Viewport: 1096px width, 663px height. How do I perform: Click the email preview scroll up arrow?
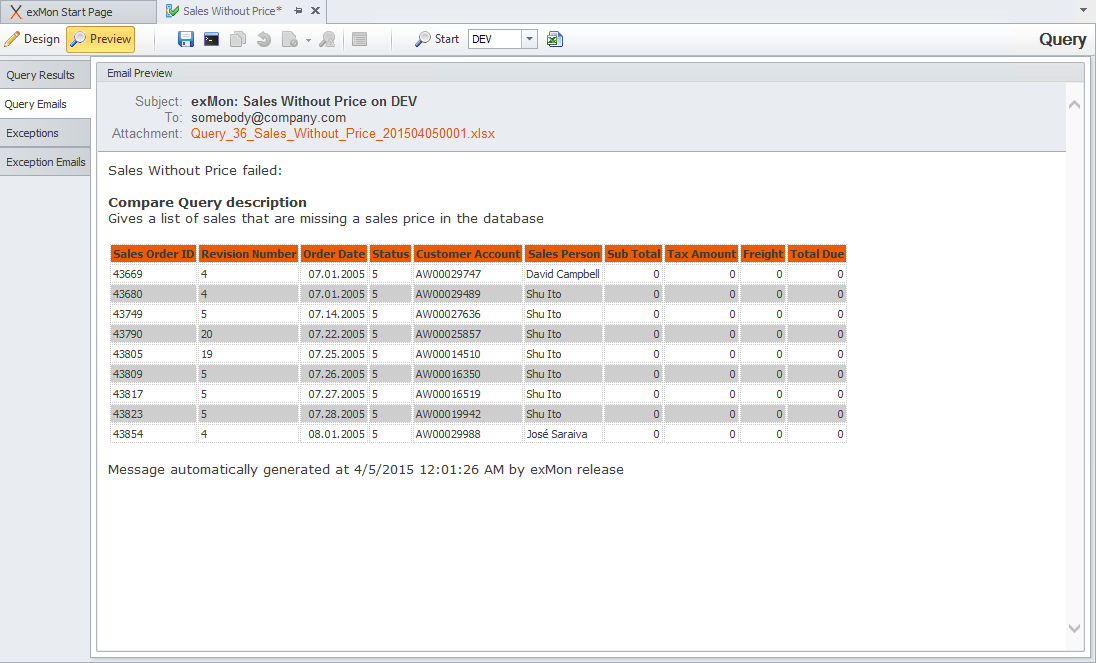pos(1074,105)
